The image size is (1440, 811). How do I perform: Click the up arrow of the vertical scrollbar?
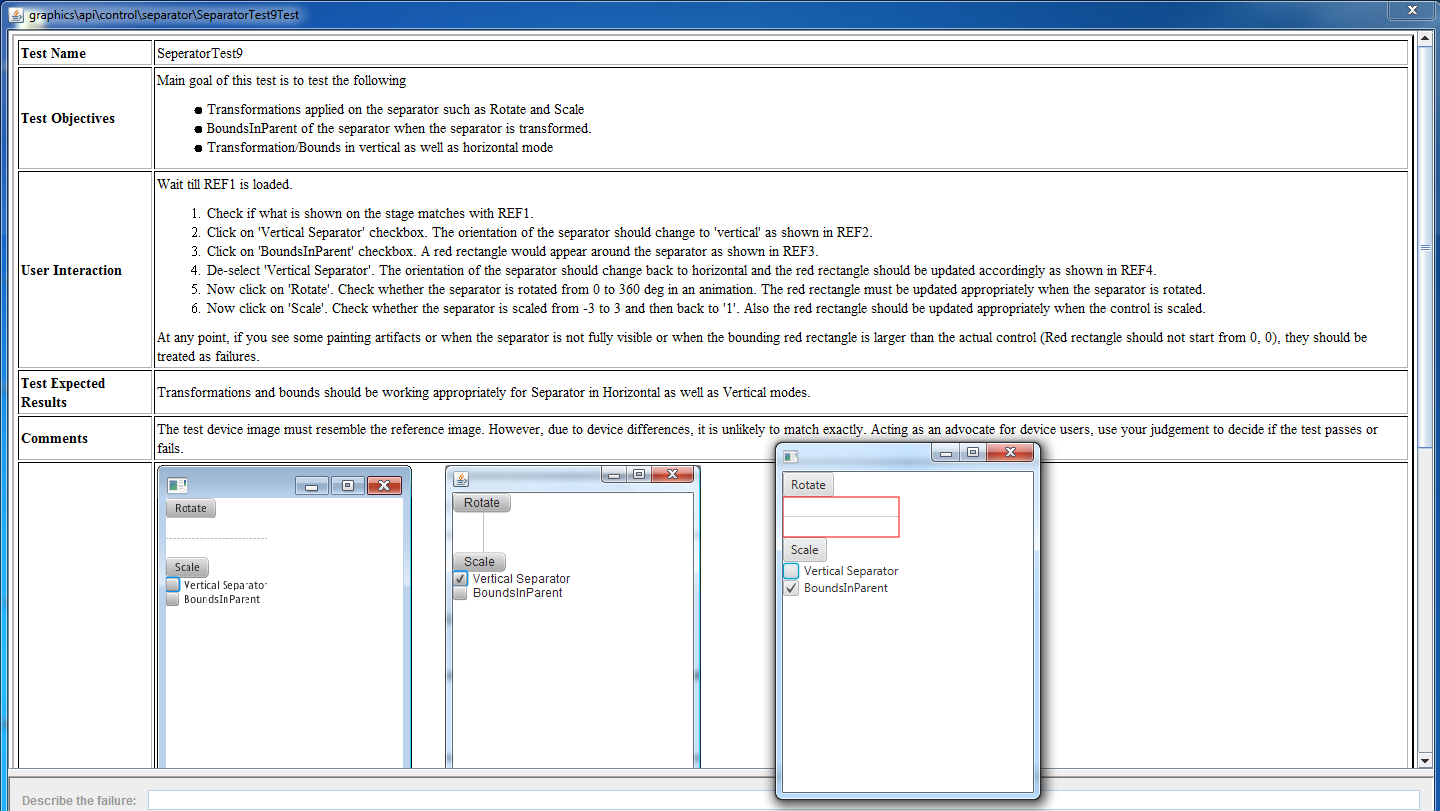(x=1424, y=40)
